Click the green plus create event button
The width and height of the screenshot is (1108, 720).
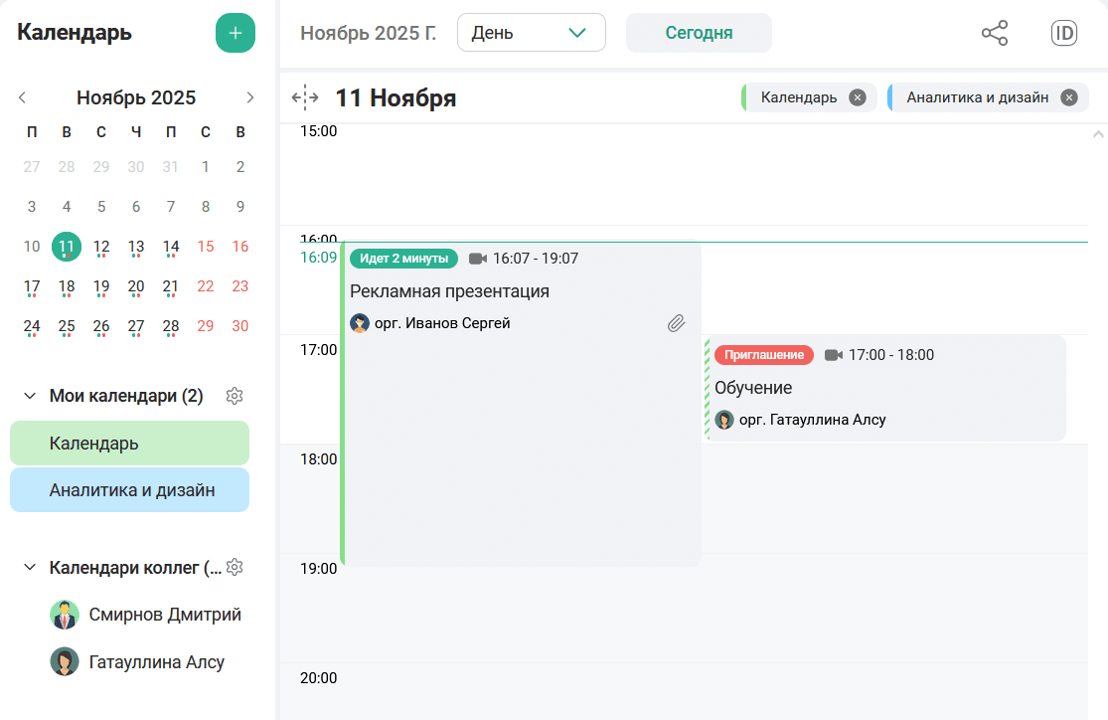pyautogui.click(x=235, y=33)
